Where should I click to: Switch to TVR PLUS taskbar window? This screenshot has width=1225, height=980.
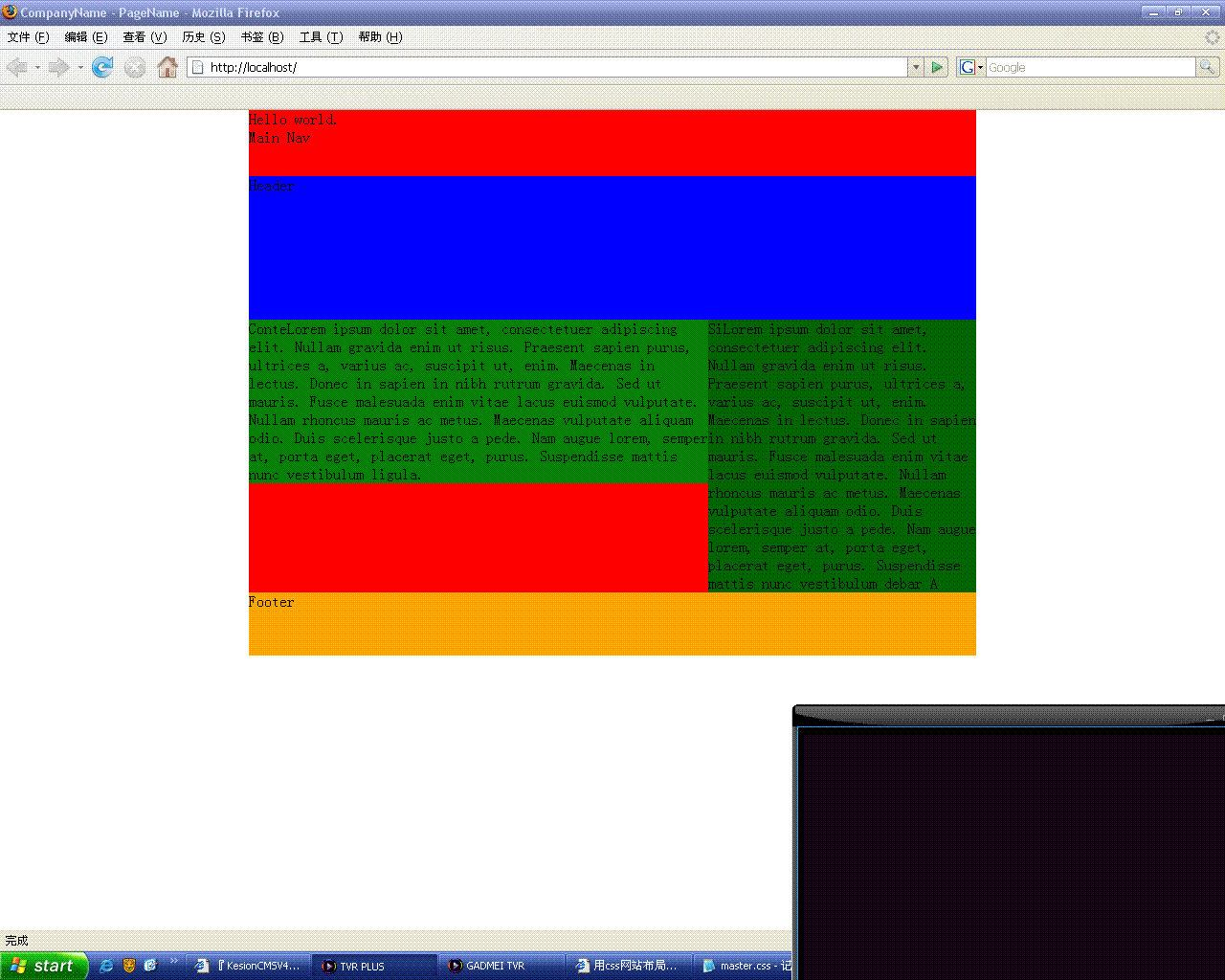pyautogui.click(x=375, y=966)
